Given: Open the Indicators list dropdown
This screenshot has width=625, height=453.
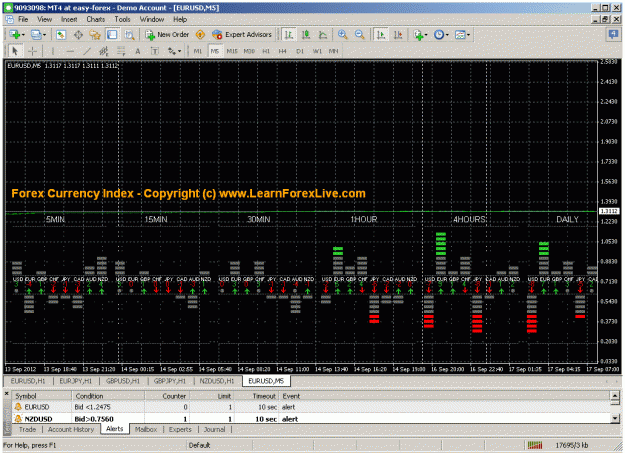Looking at the screenshot, I should pos(421,35).
